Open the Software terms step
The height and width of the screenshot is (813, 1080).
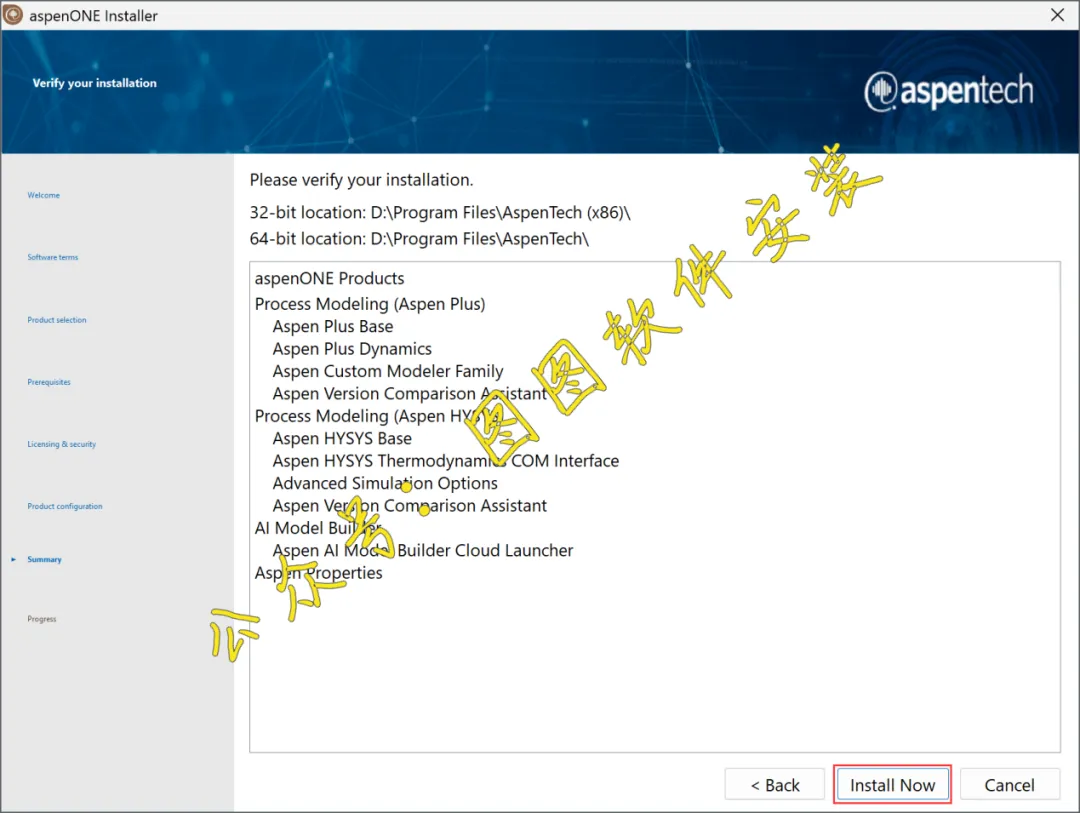[x=53, y=258]
